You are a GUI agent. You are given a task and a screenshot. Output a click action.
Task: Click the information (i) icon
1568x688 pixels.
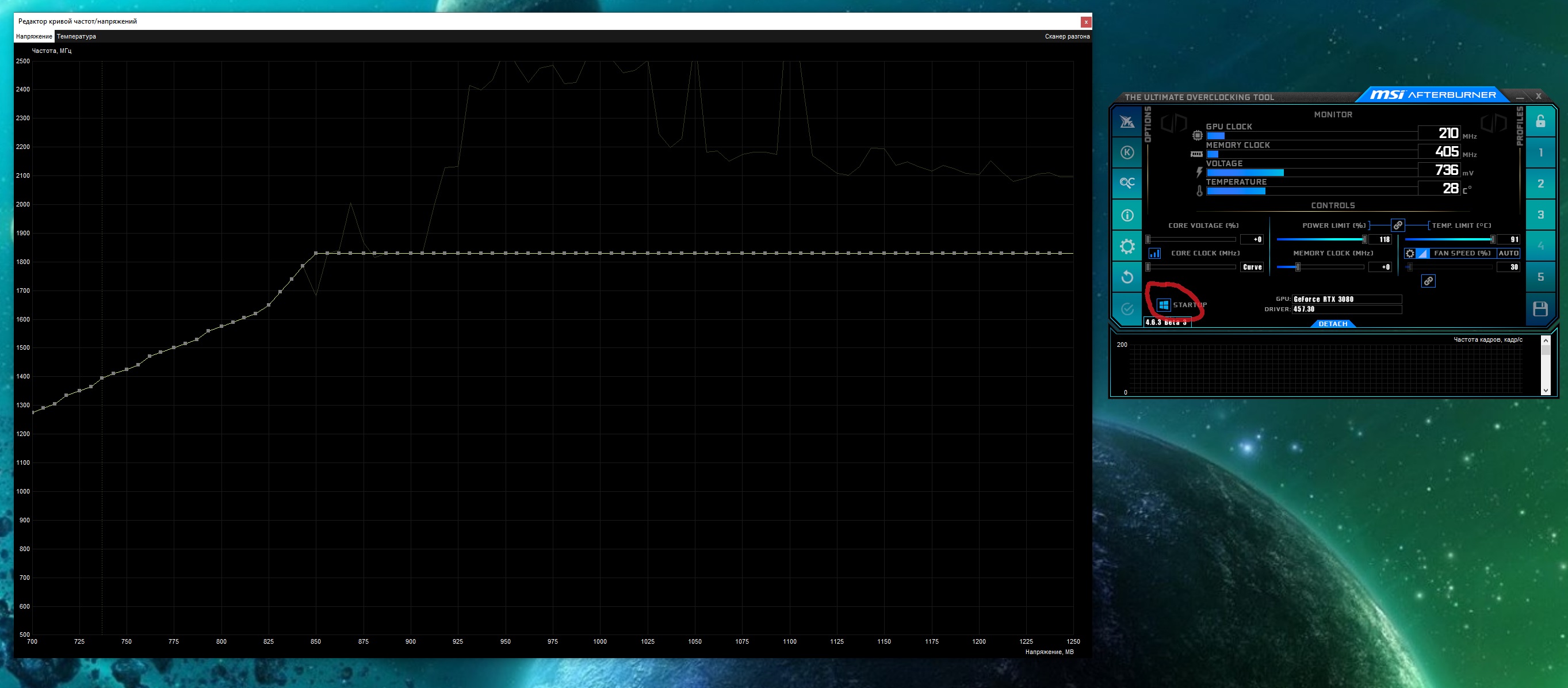tap(1127, 215)
